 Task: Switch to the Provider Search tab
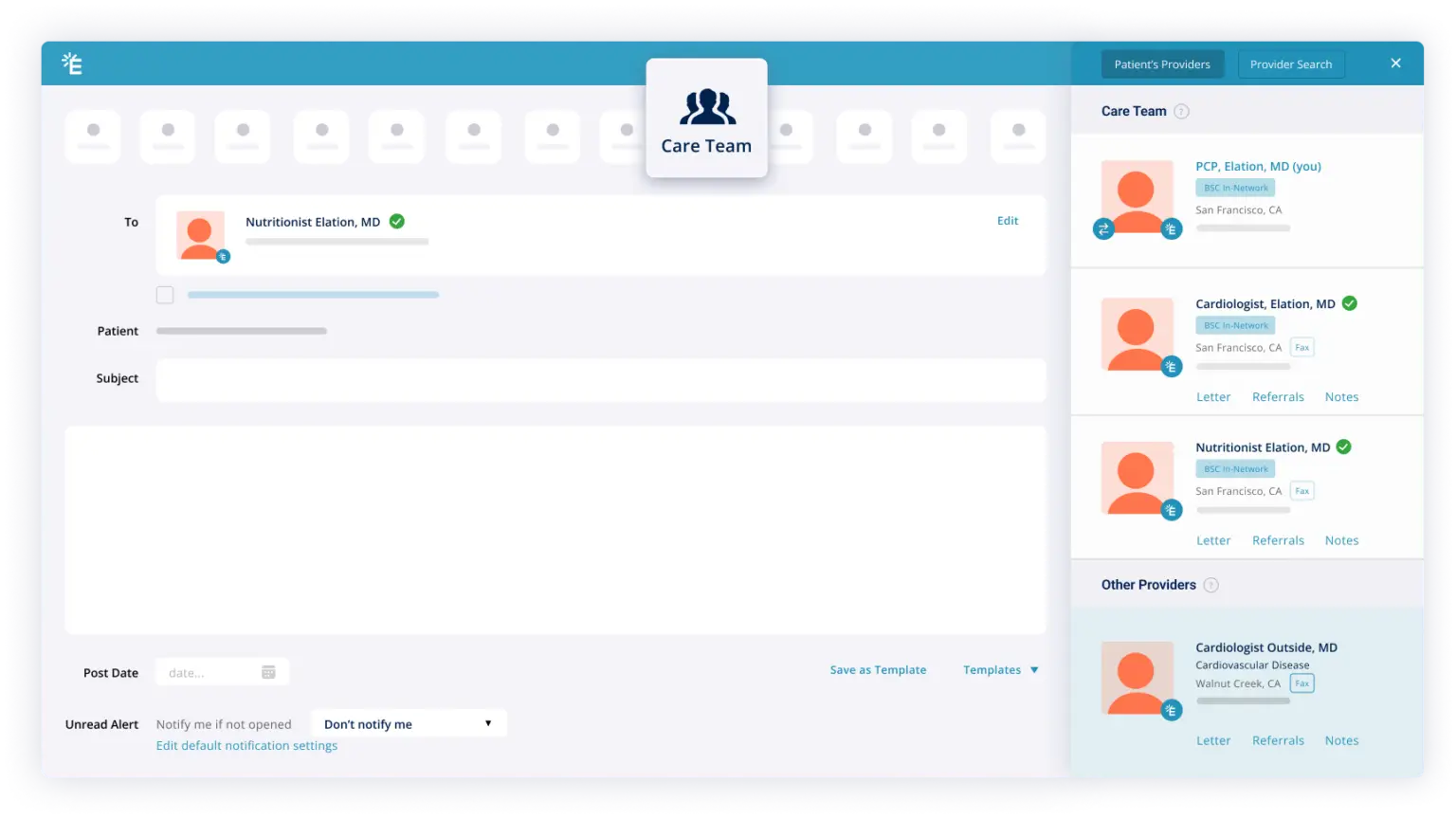(1291, 64)
